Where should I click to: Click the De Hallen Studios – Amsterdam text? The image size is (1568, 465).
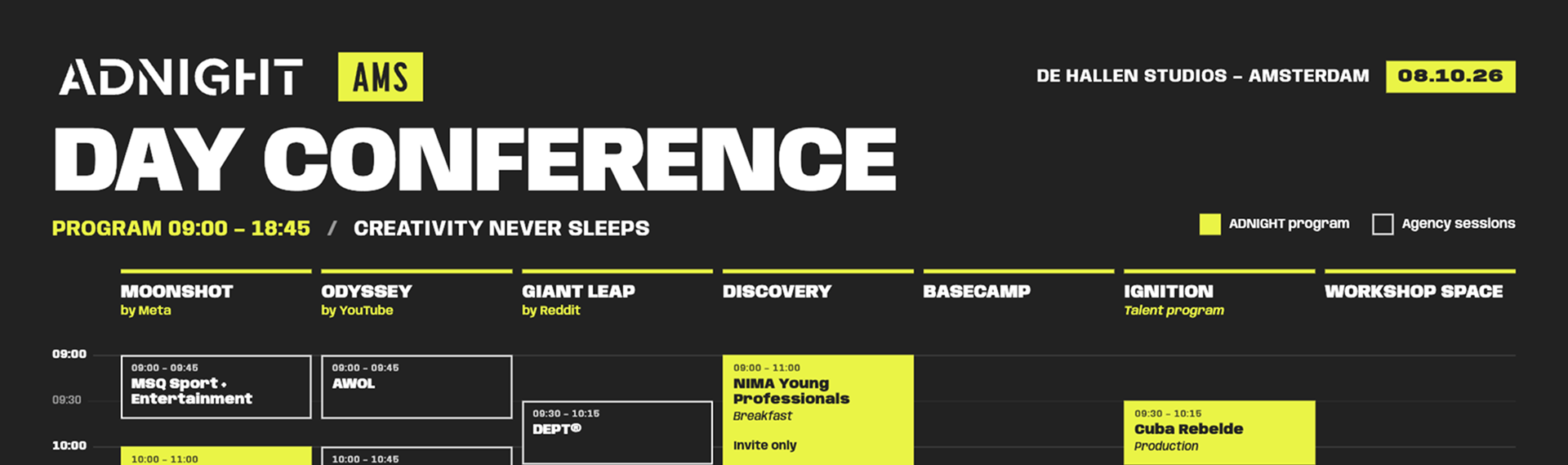(x=1202, y=76)
